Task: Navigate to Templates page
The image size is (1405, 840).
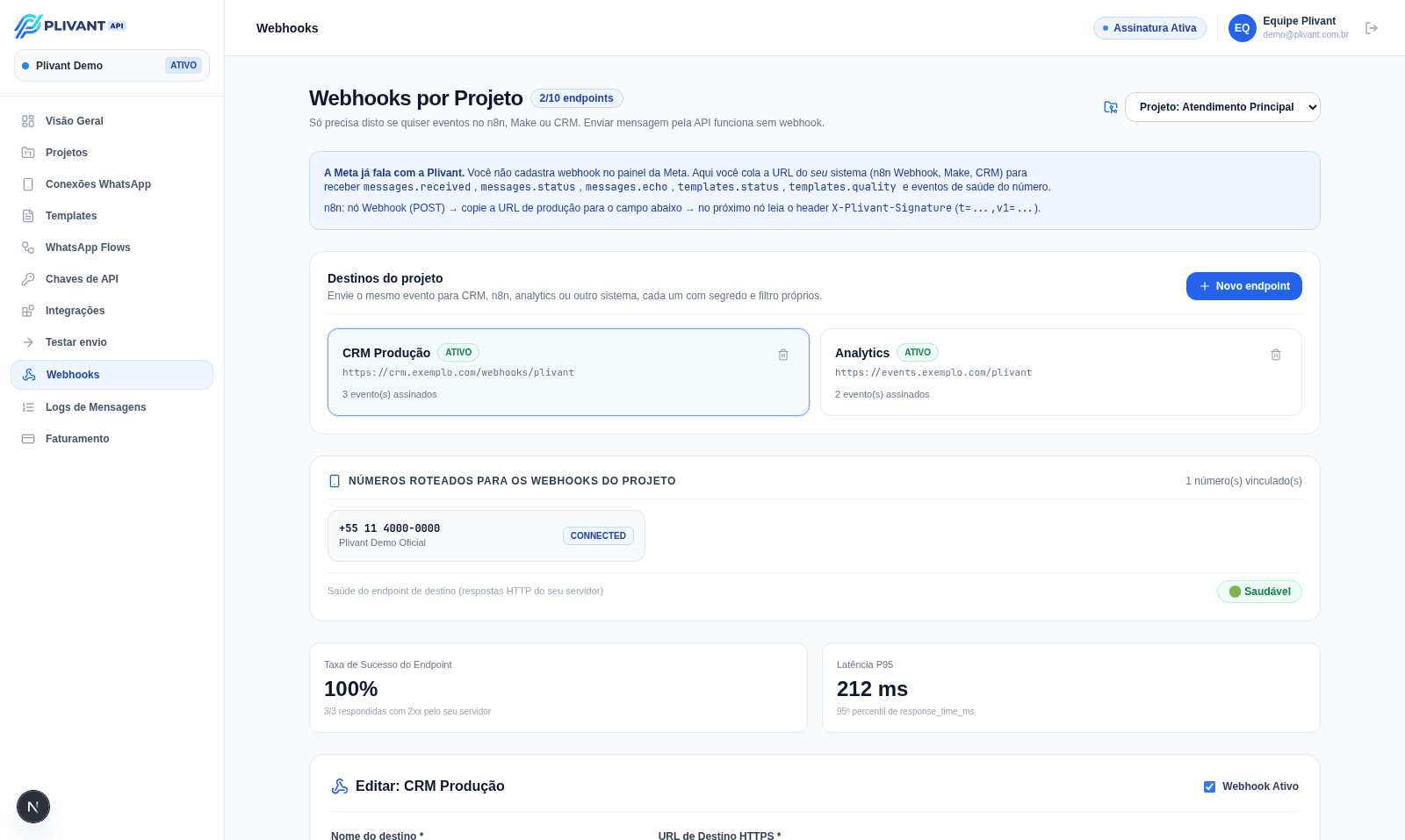Action: pyautogui.click(x=112, y=216)
